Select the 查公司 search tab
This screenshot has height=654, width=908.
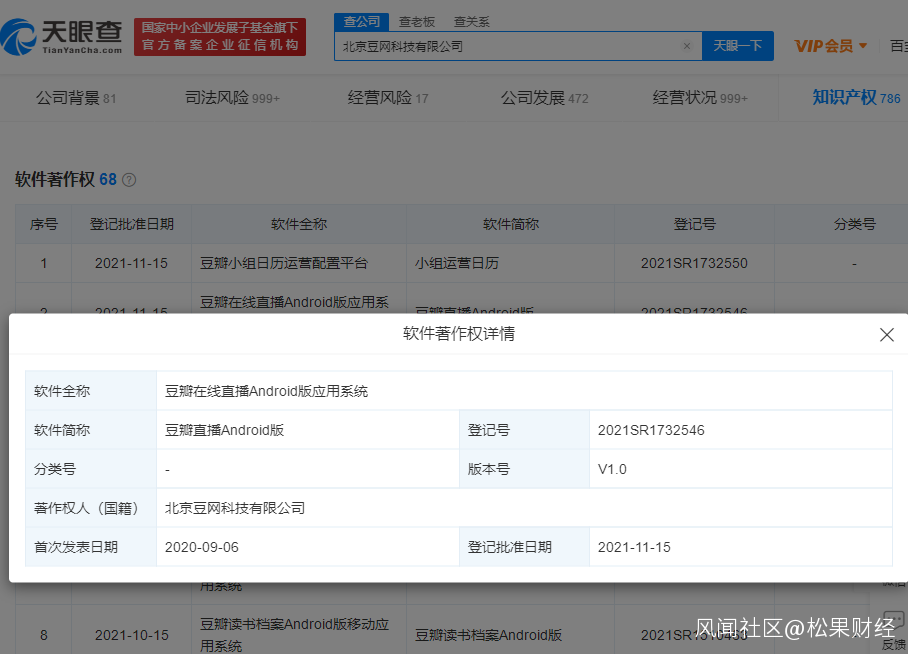pos(361,22)
